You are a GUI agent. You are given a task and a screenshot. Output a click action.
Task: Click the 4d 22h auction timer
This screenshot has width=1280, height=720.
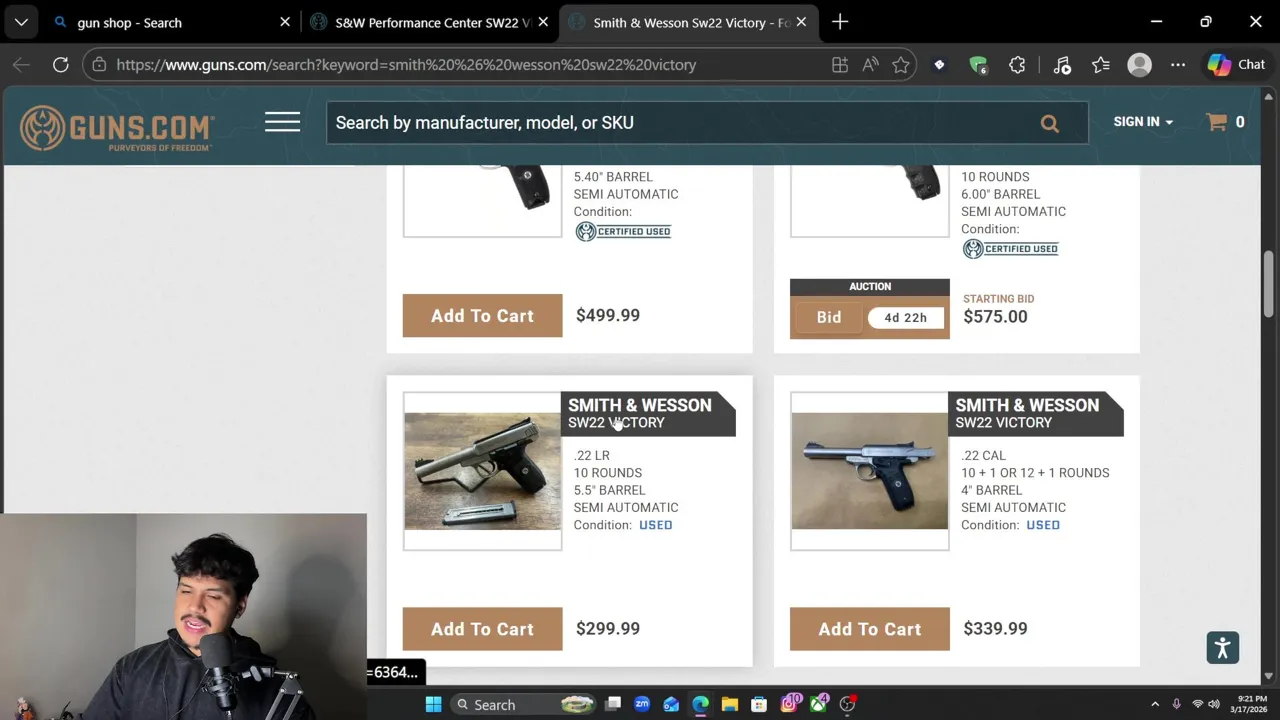(905, 317)
